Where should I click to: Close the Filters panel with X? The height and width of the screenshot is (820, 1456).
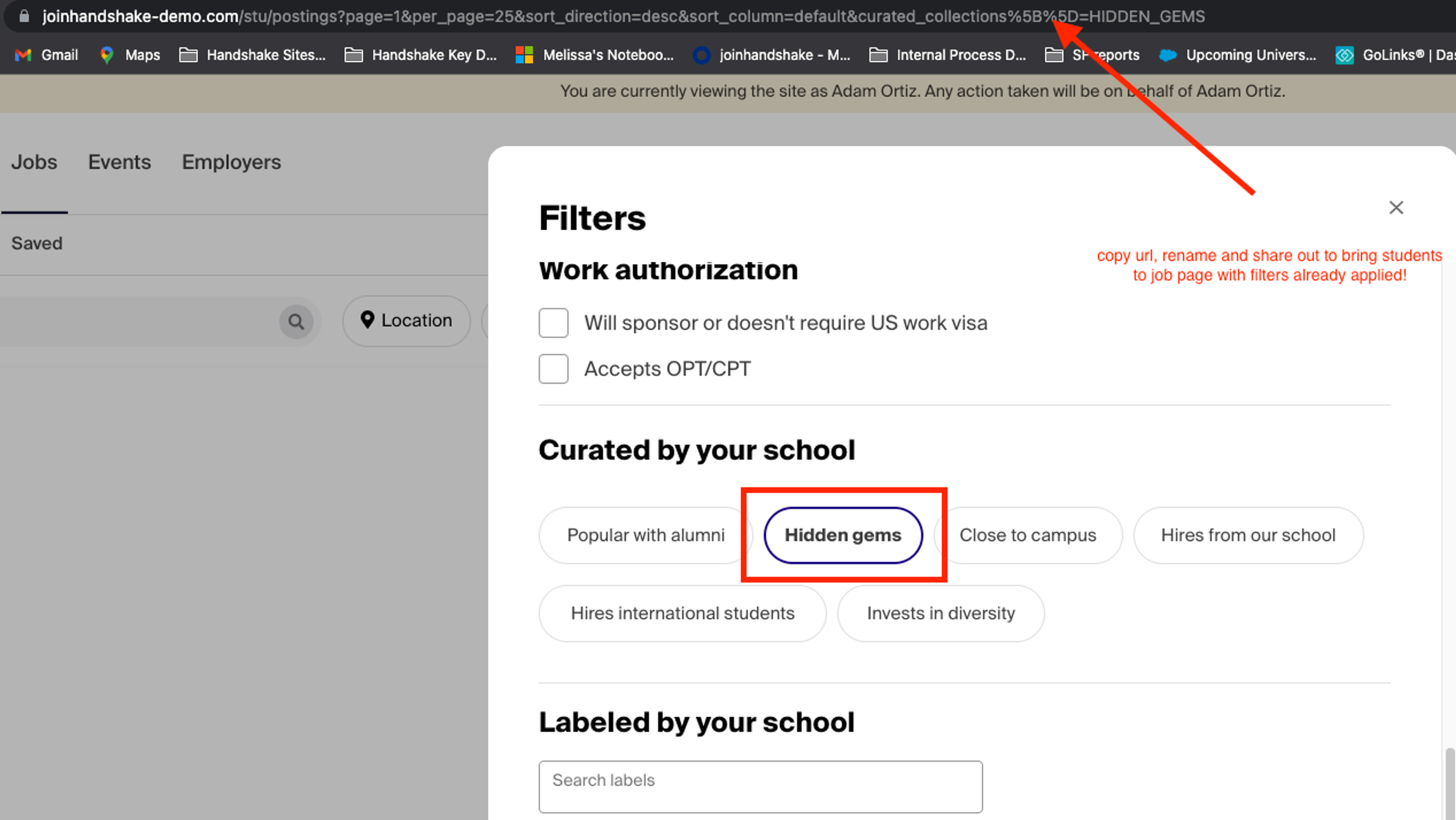point(1396,207)
